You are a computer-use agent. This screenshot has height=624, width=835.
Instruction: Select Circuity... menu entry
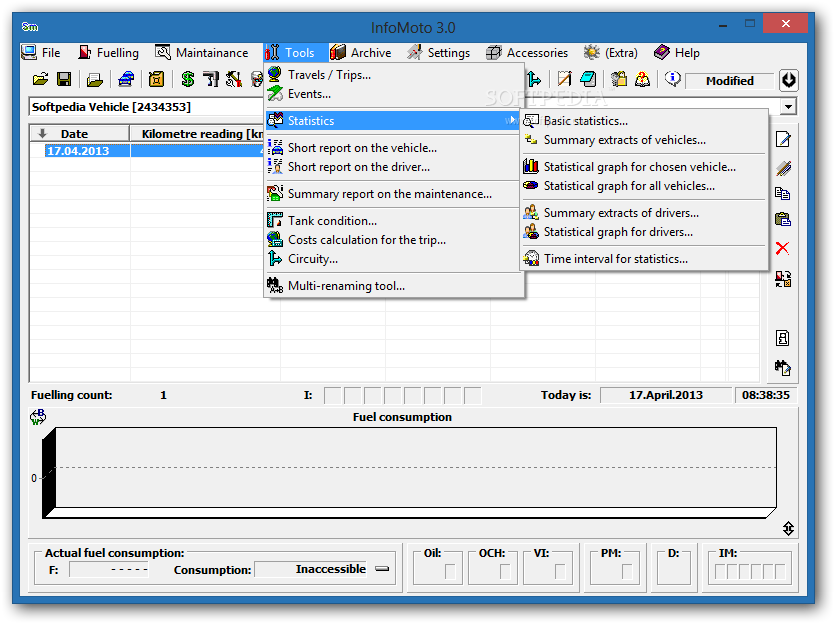click(x=394, y=259)
